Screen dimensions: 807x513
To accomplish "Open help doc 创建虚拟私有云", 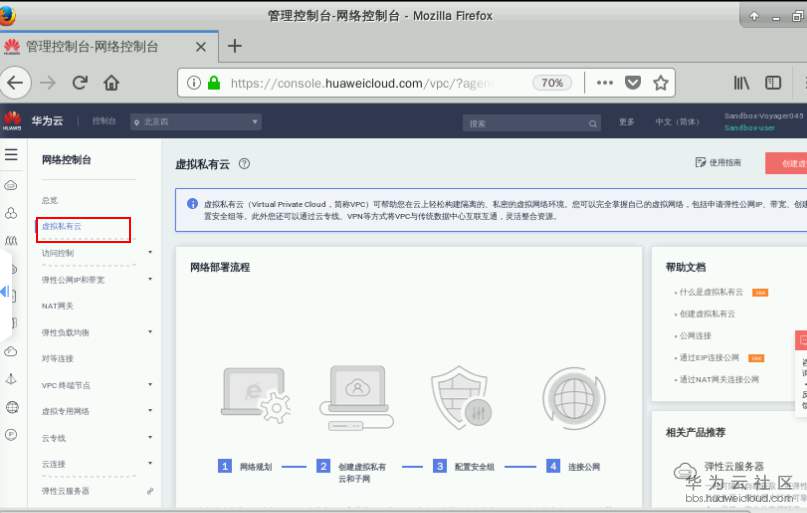I will tap(707, 313).
